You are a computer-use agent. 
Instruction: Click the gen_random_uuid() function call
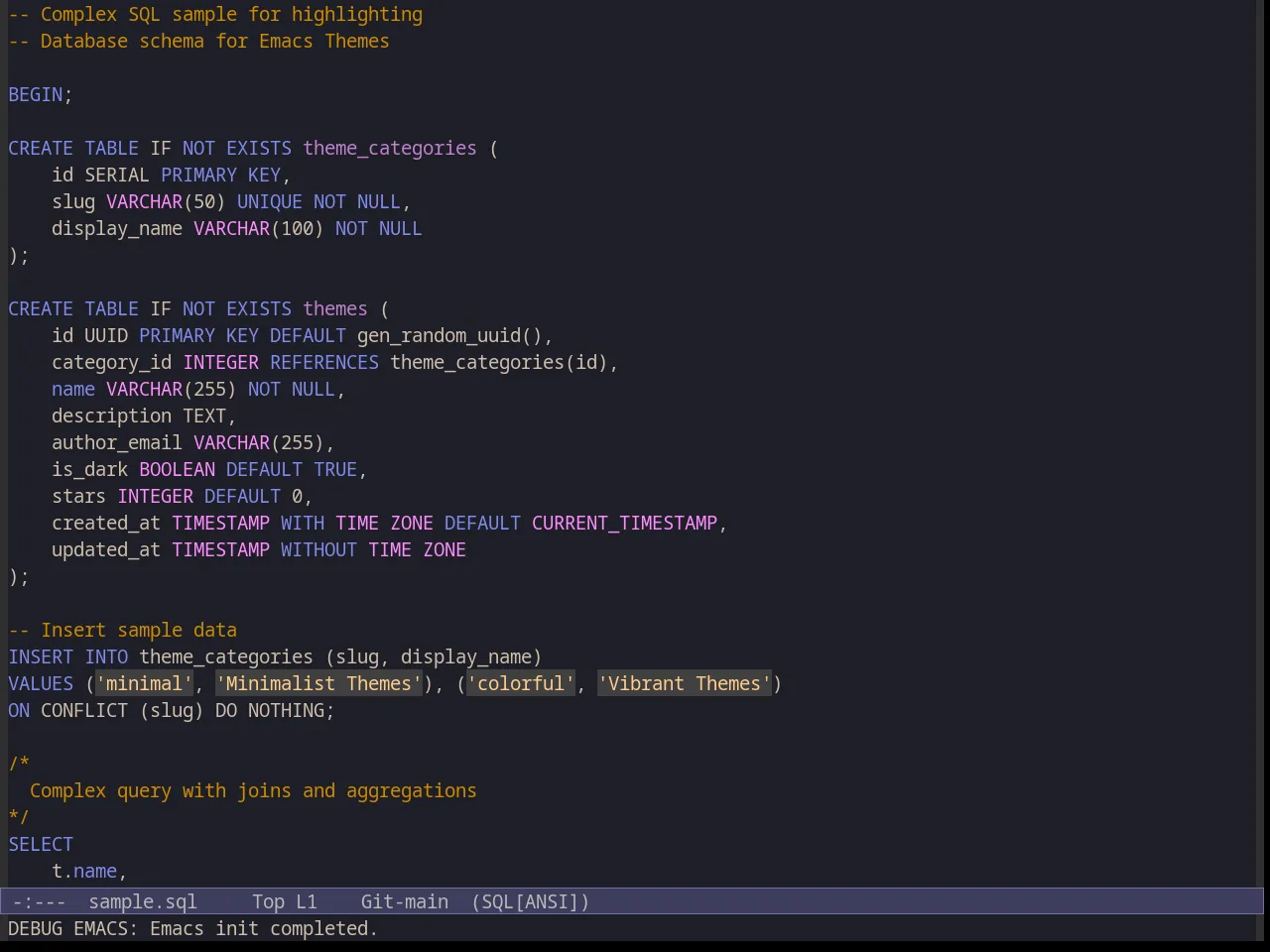(449, 335)
